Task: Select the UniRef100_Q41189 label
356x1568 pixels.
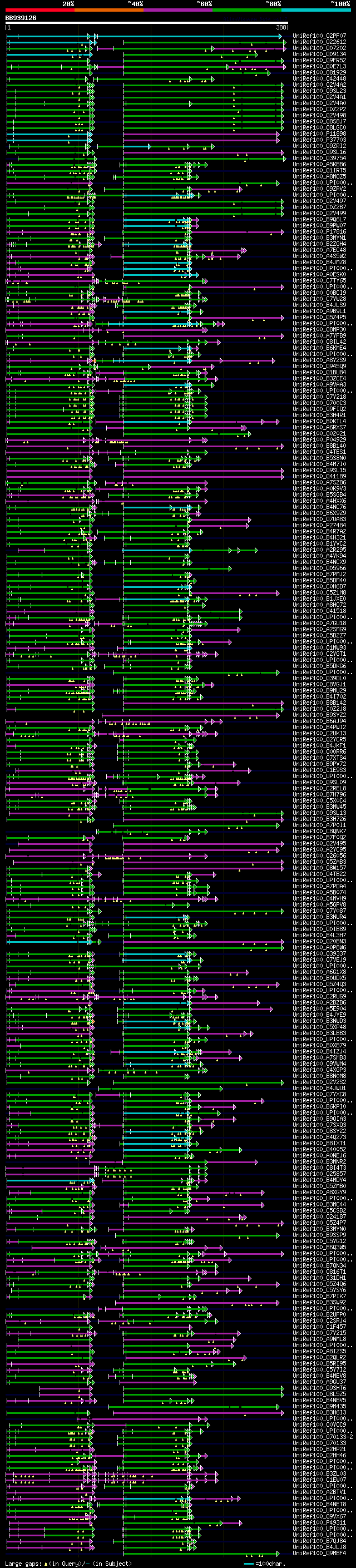Action: coord(319,477)
